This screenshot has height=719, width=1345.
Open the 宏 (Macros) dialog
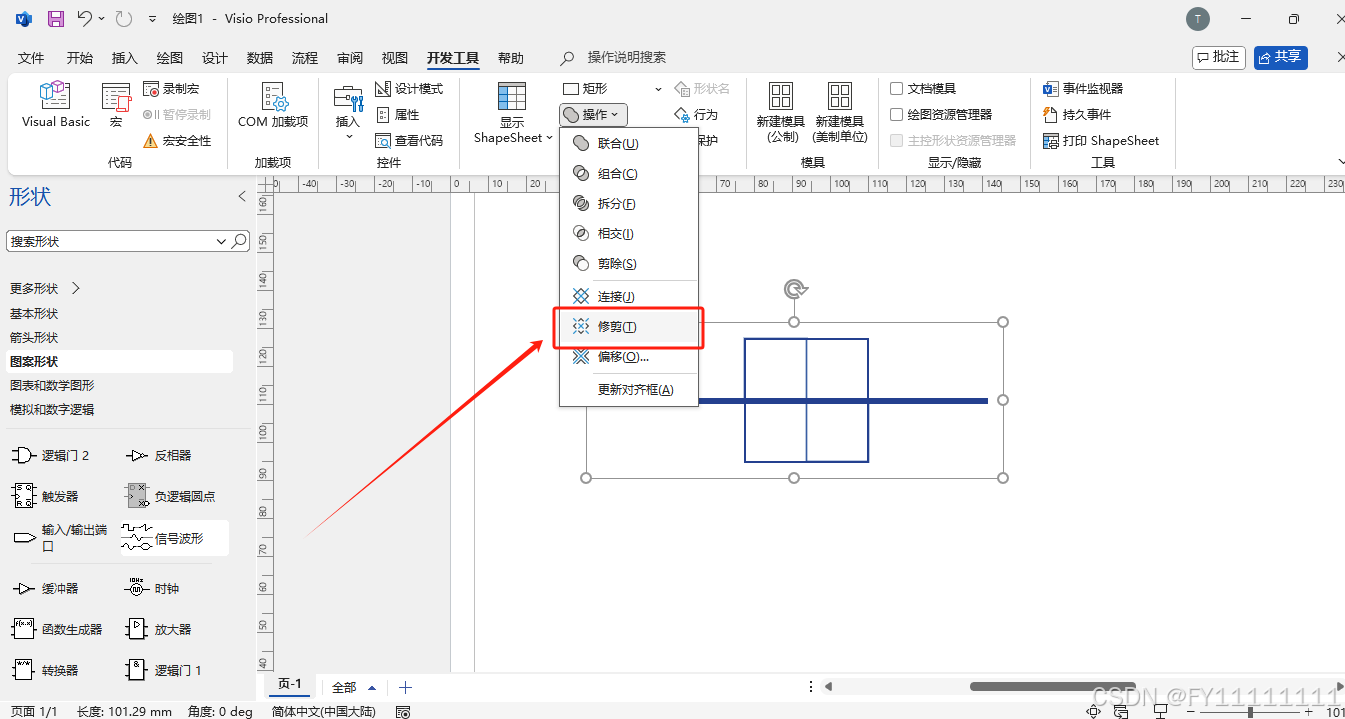pos(116,105)
